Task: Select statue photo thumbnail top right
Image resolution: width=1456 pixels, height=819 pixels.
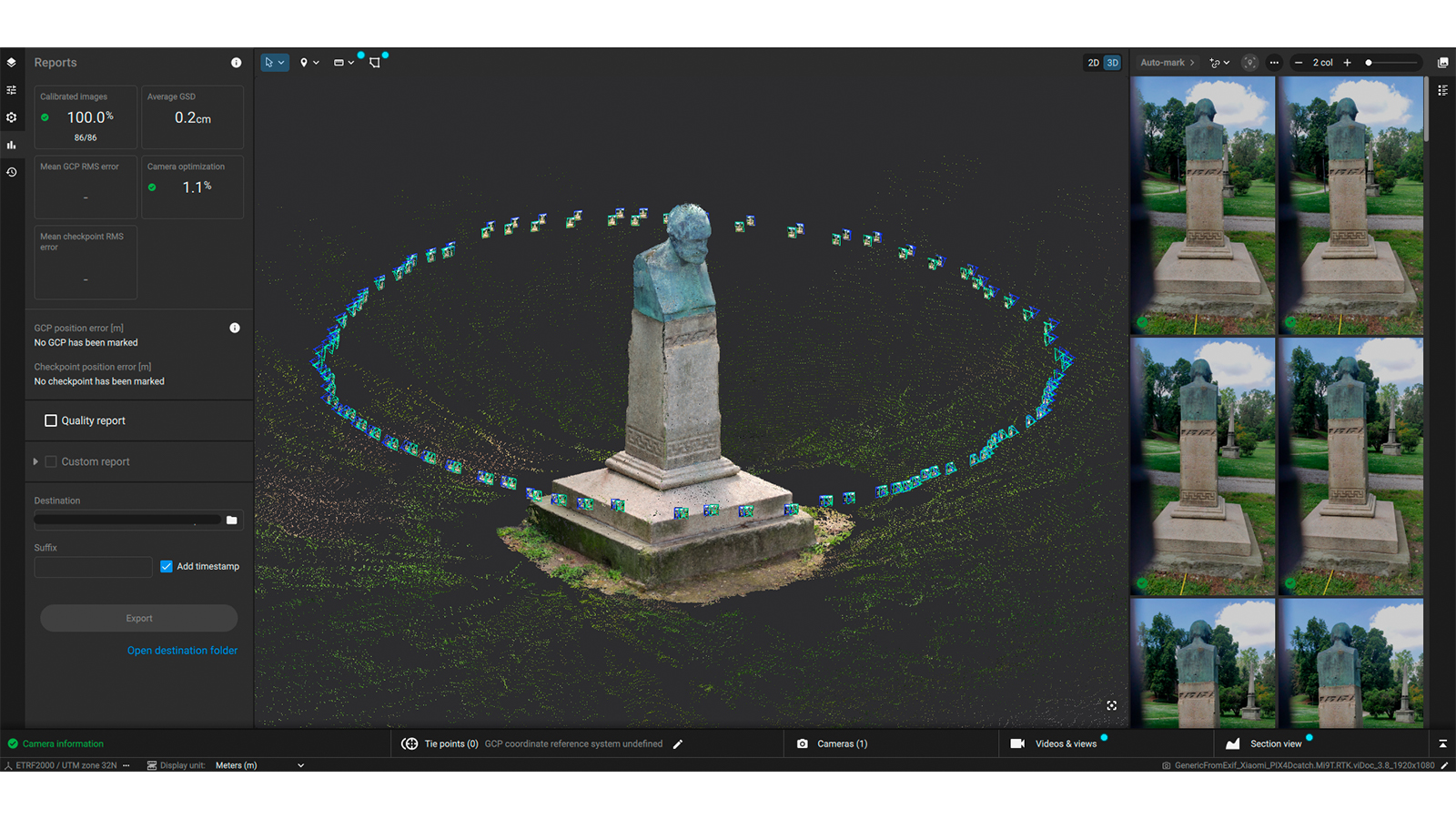Action: [1351, 205]
